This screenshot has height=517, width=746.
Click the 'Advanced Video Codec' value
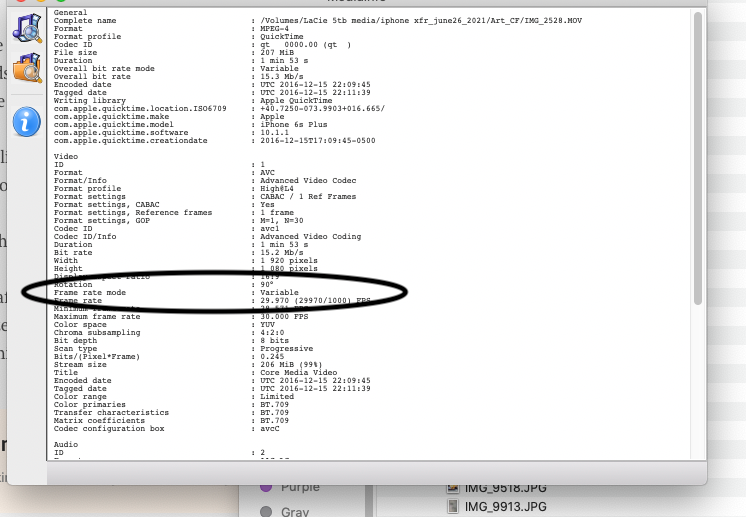click(x=308, y=180)
